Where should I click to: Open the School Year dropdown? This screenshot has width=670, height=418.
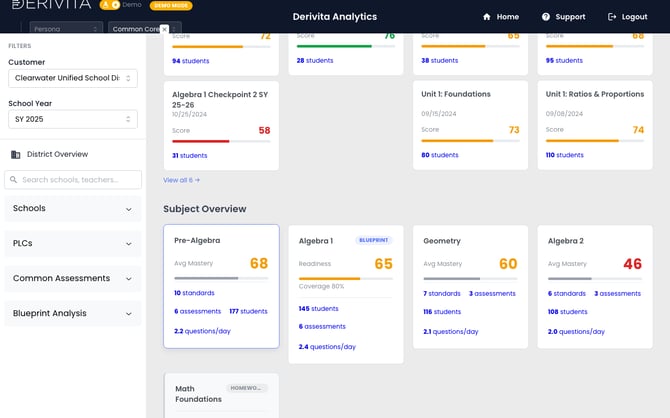pos(73,119)
